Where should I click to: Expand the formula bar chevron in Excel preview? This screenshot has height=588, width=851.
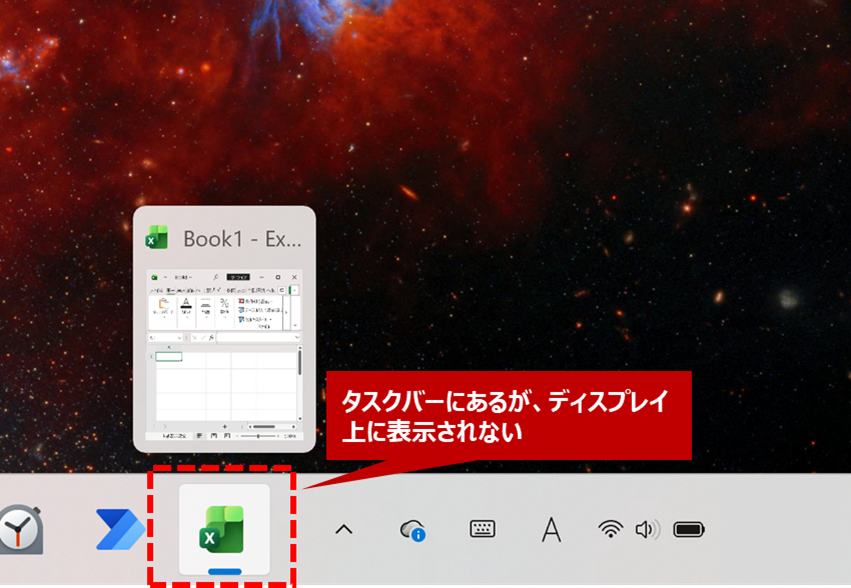tap(296, 338)
